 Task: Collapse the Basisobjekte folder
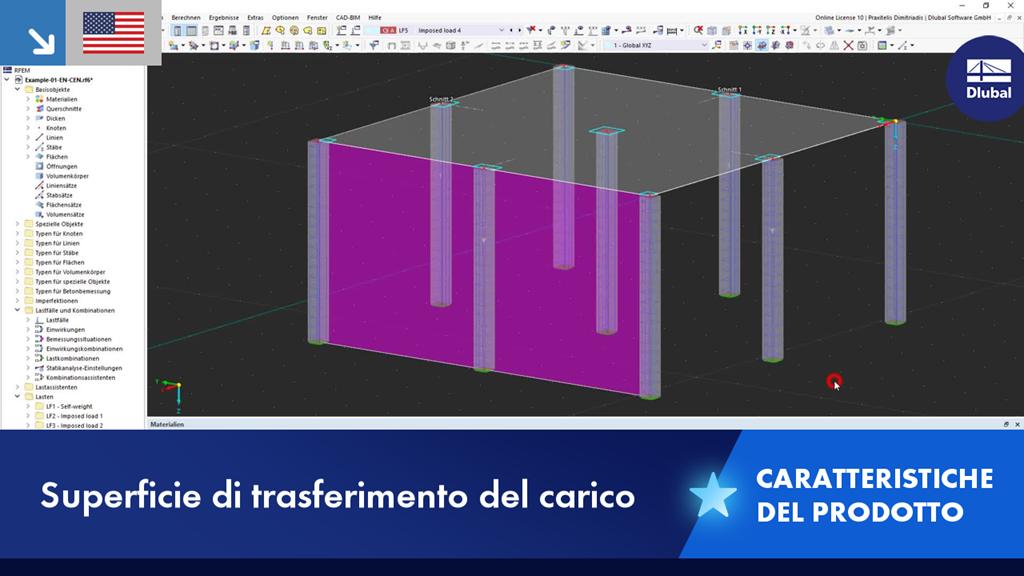[x=18, y=89]
